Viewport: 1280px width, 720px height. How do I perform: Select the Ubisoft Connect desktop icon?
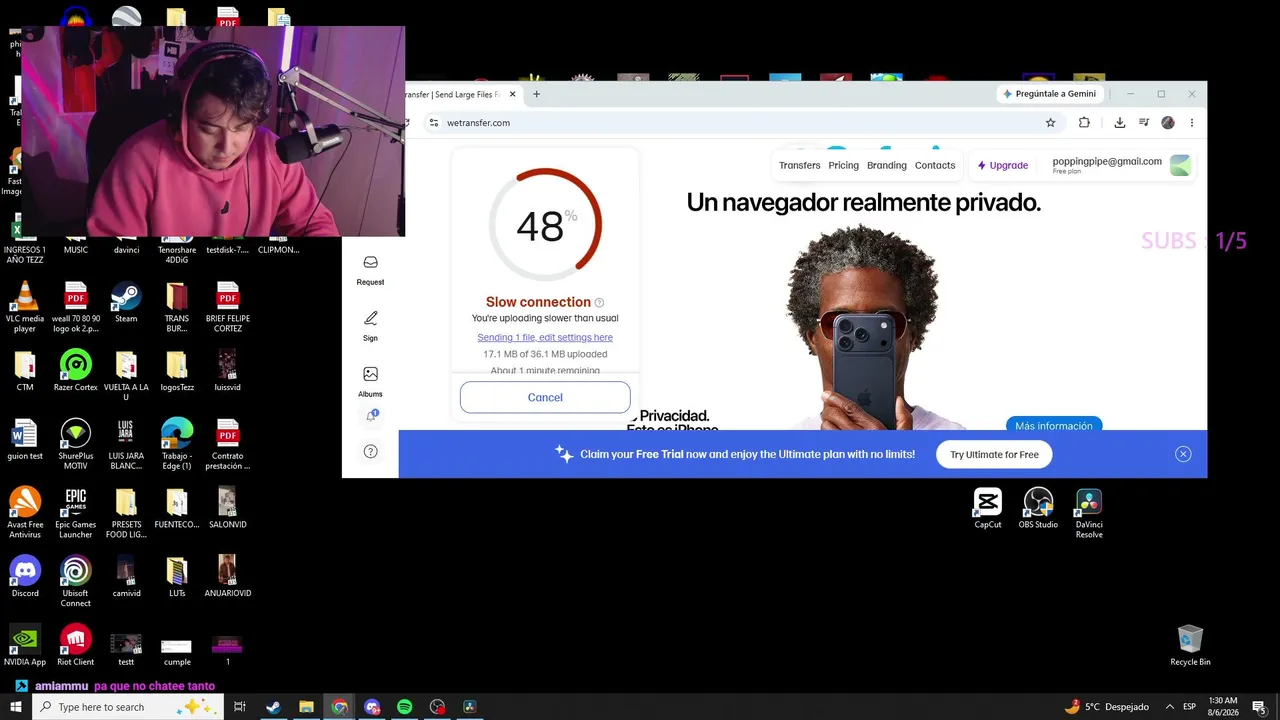coord(76,581)
